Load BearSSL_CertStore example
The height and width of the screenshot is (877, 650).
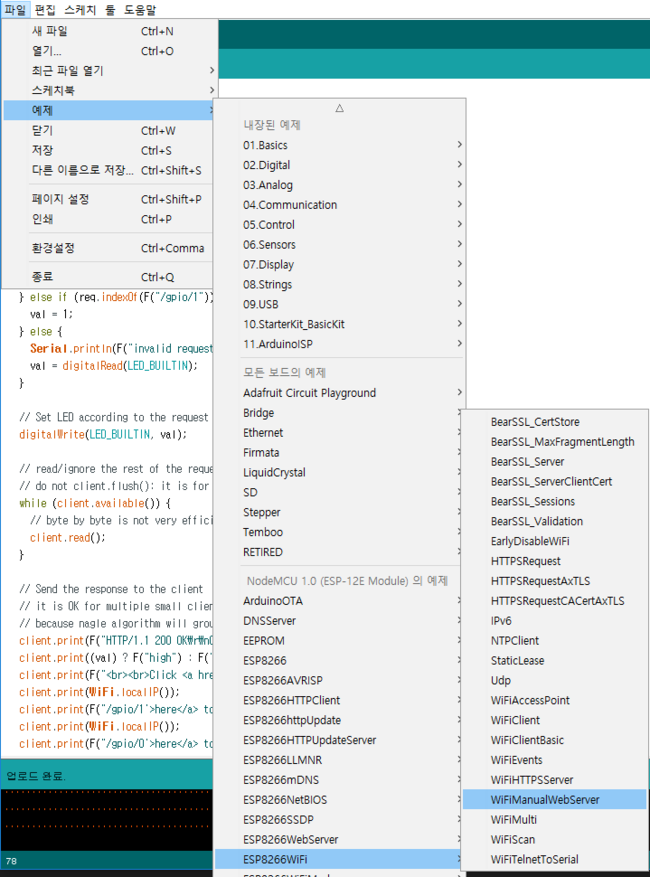coord(554,422)
